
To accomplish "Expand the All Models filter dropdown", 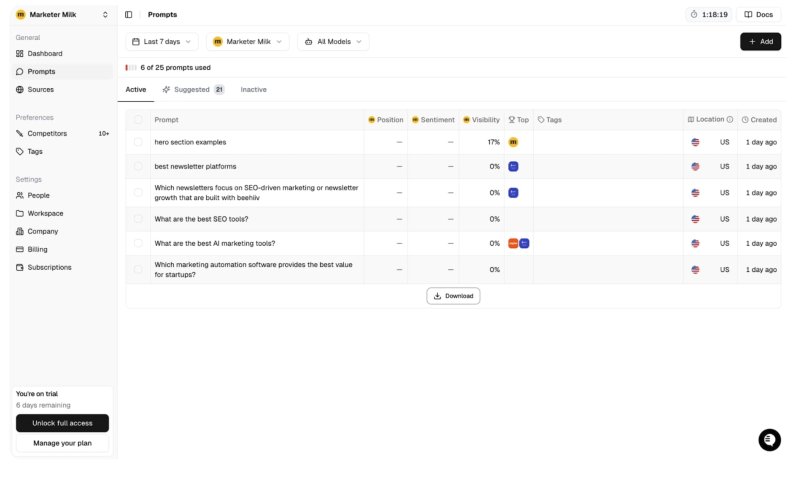I will pos(333,42).
